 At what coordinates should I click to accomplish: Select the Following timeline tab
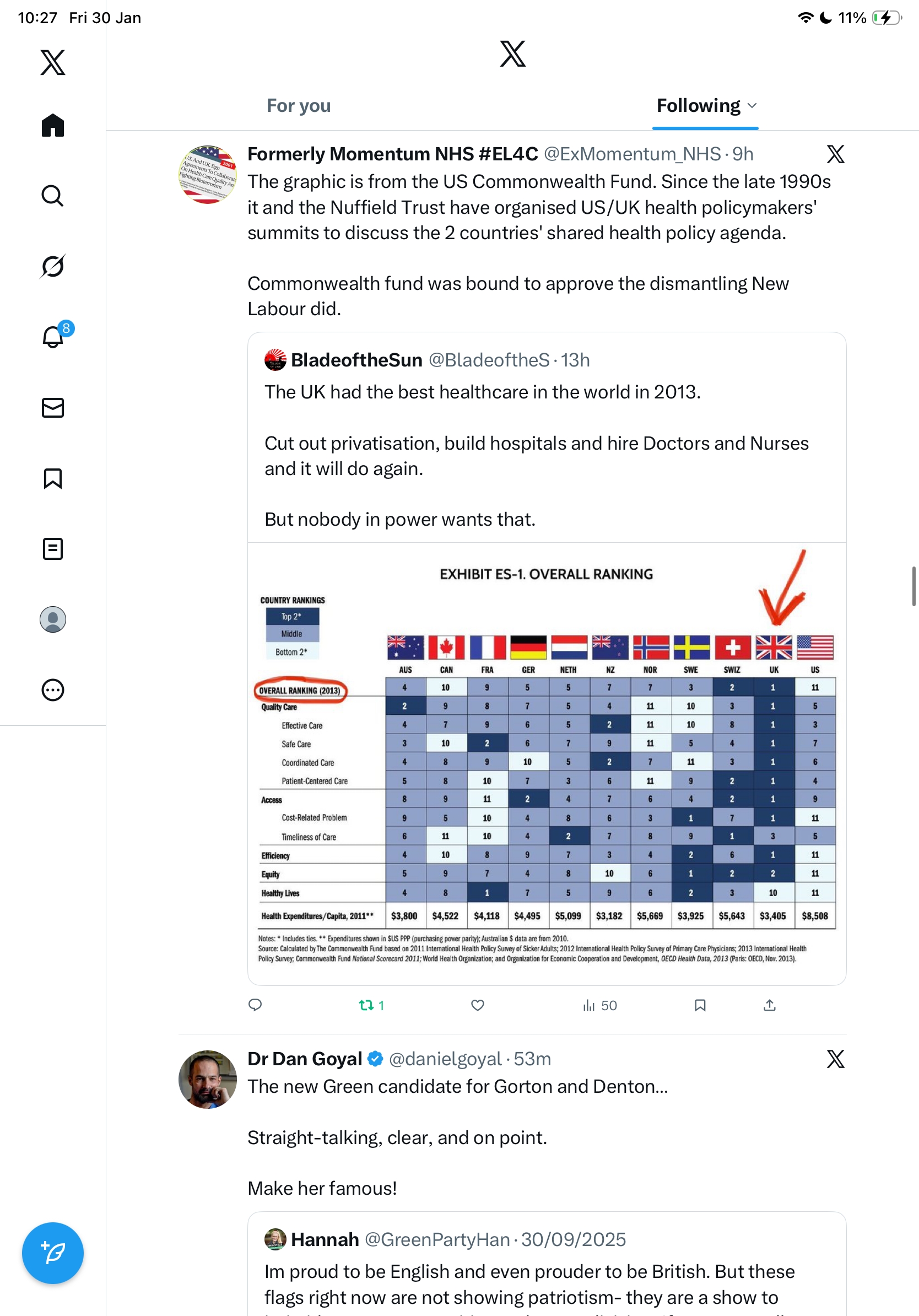click(698, 105)
